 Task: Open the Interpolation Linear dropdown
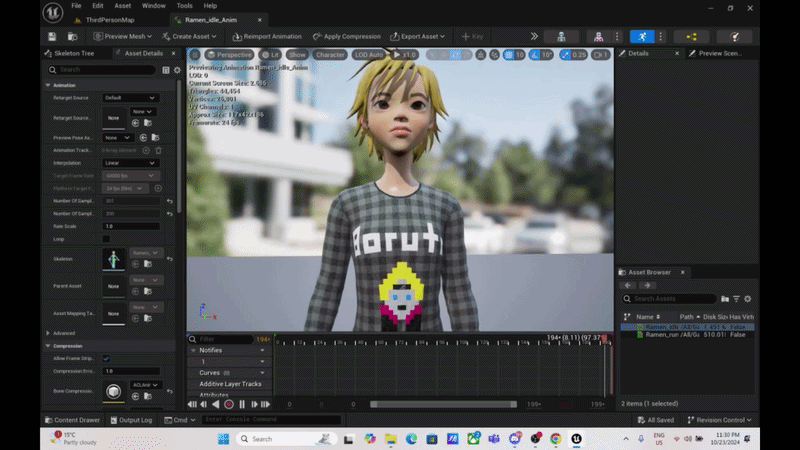point(130,163)
